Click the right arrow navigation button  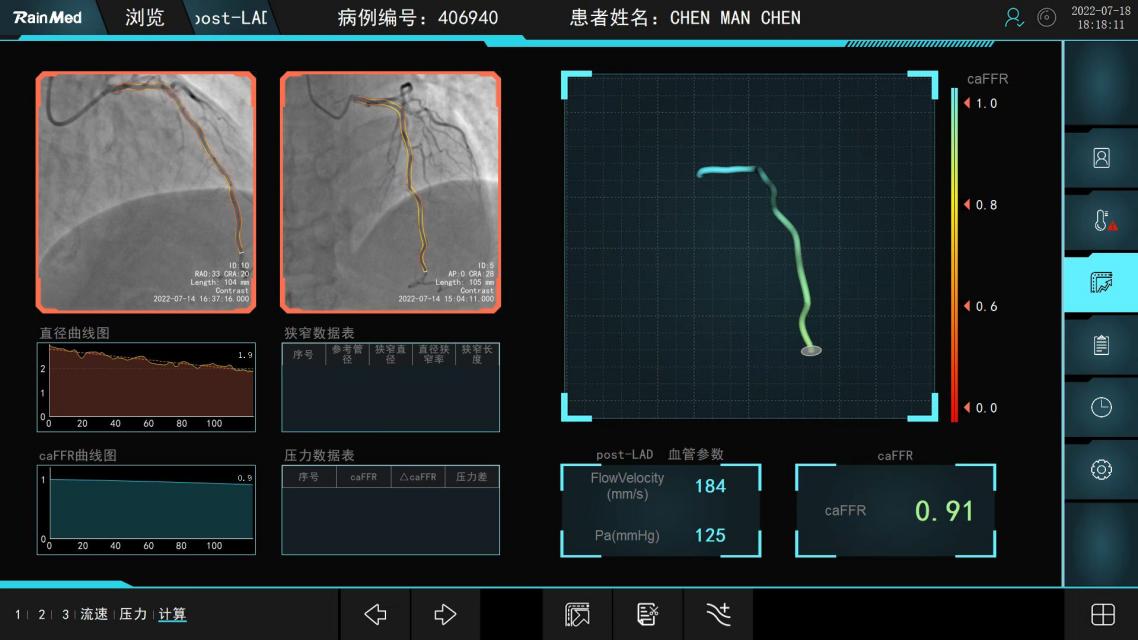coord(445,614)
